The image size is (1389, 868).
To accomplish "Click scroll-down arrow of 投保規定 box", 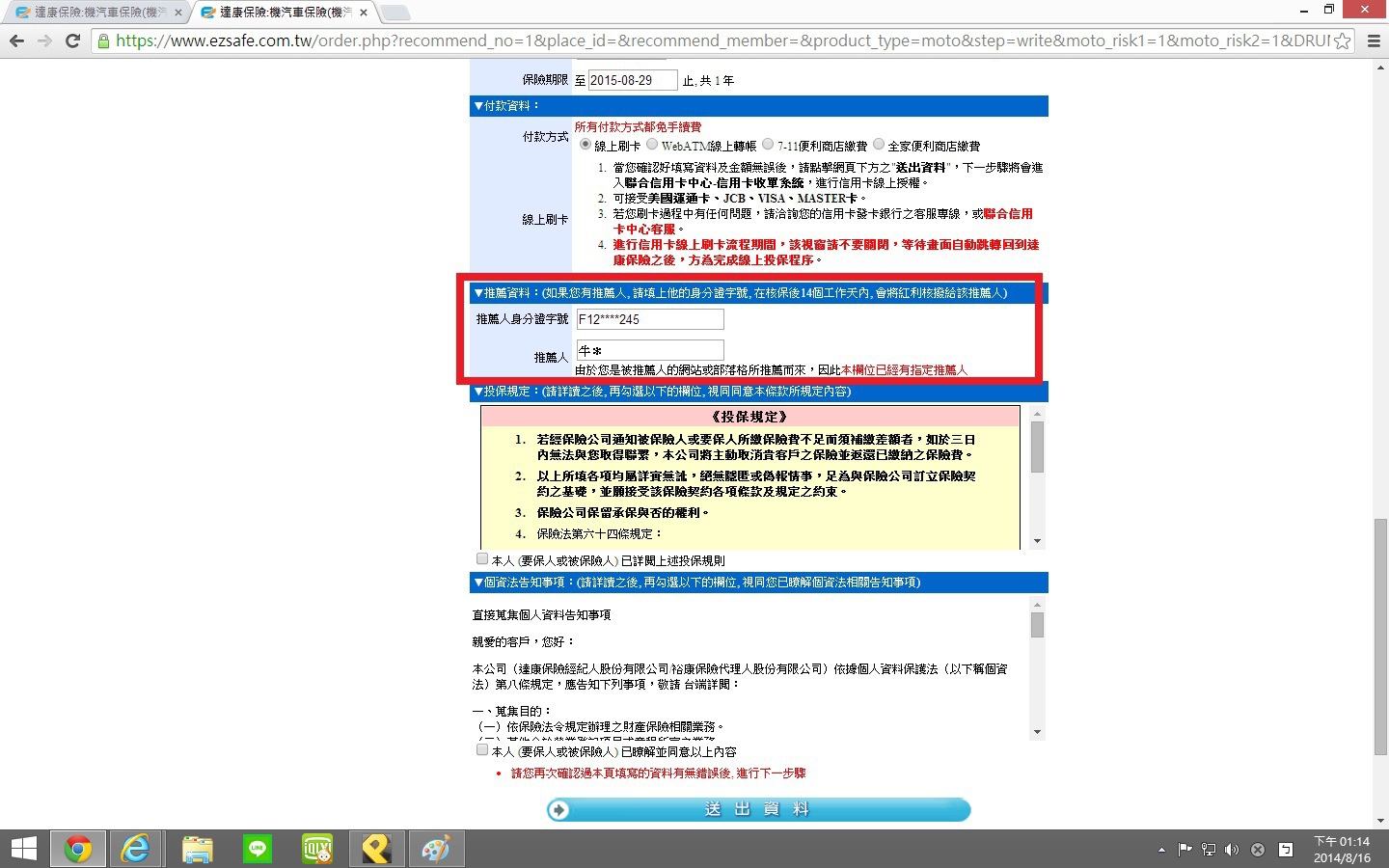I will point(1037,541).
